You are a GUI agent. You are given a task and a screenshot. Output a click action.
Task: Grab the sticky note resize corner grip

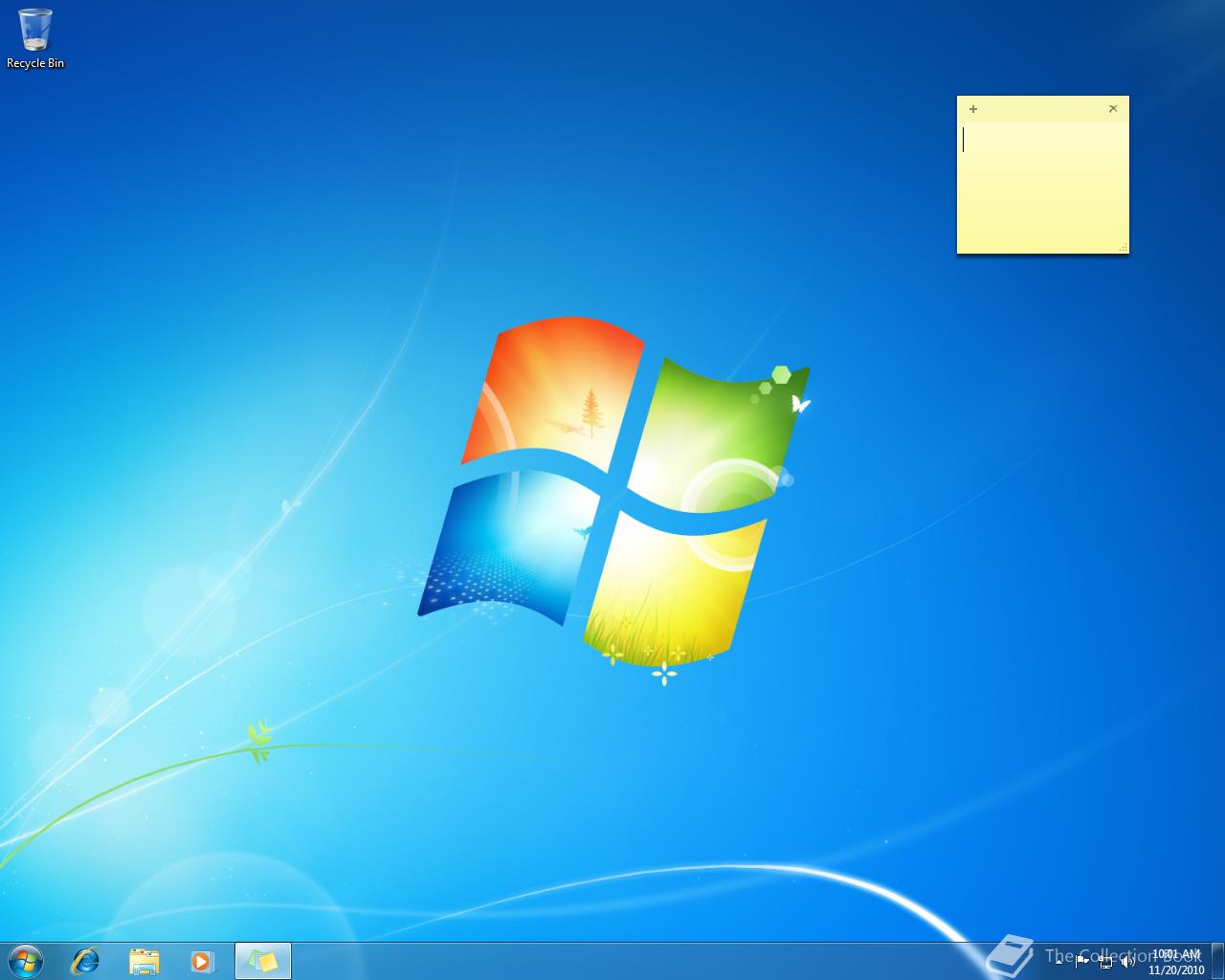click(1123, 248)
